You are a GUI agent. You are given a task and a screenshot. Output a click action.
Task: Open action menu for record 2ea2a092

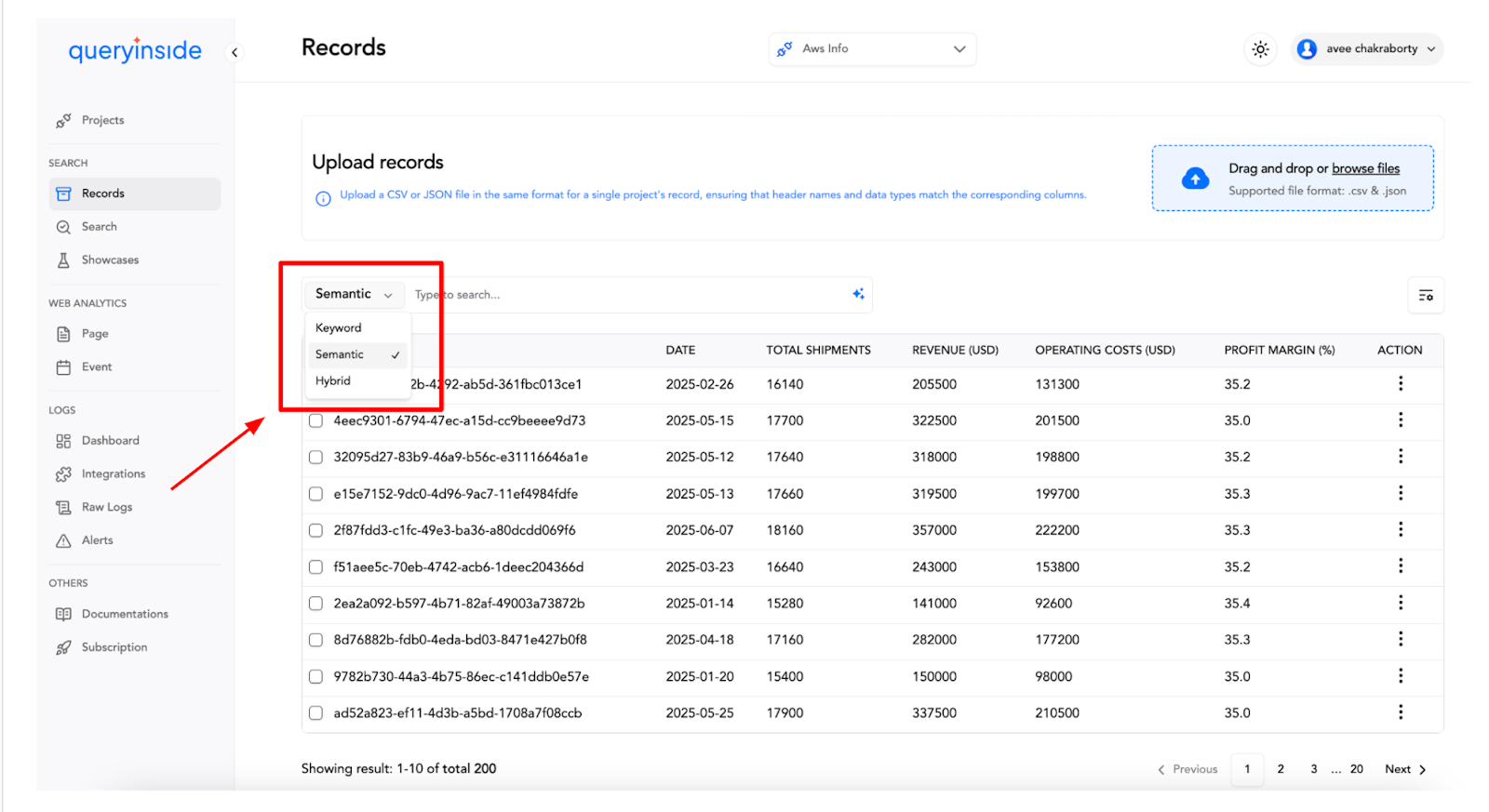(x=1400, y=604)
